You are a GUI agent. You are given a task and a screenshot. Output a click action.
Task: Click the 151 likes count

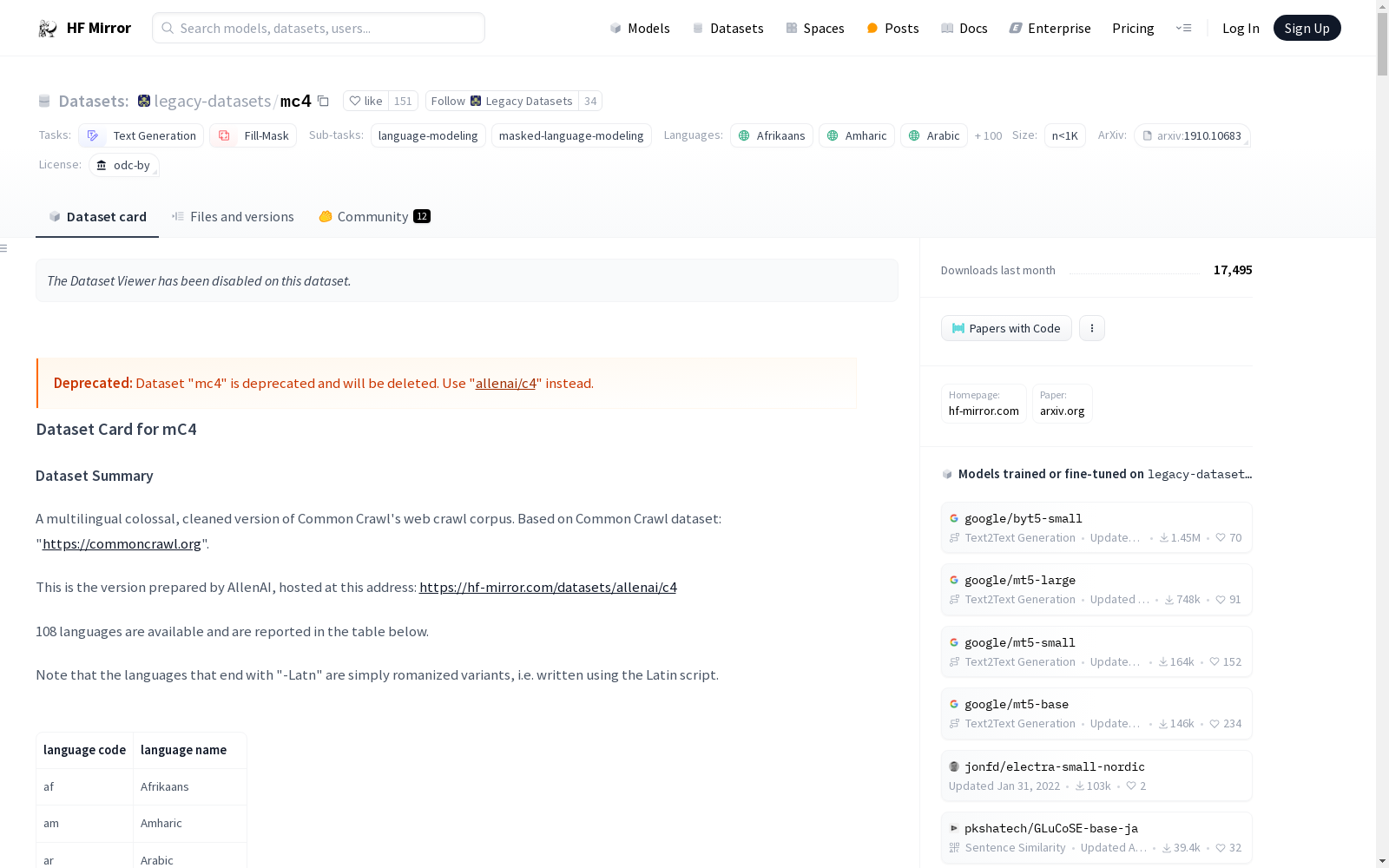pyautogui.click(x=403, y=101)
